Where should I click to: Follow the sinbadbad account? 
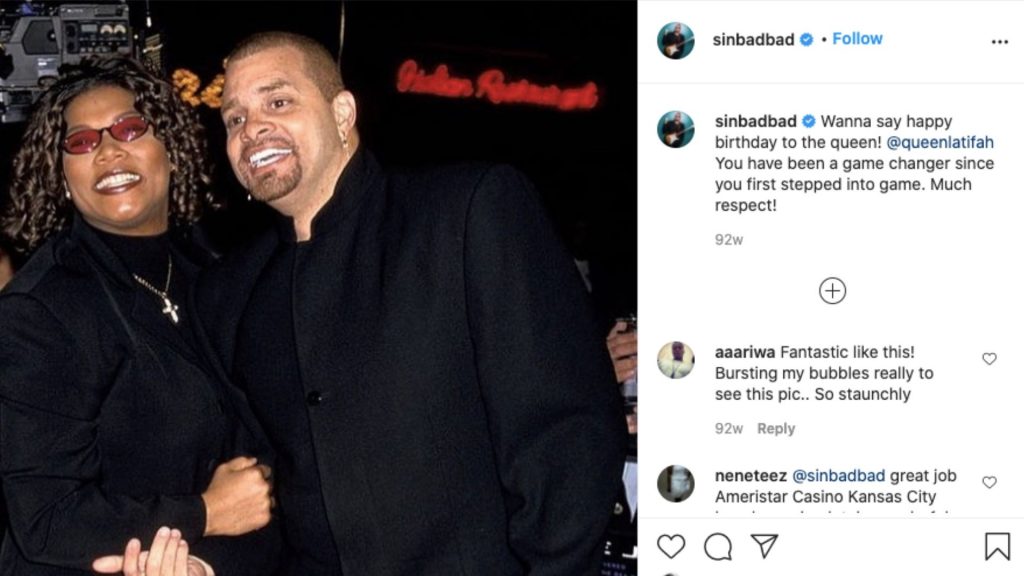click(x=857, y=39)
